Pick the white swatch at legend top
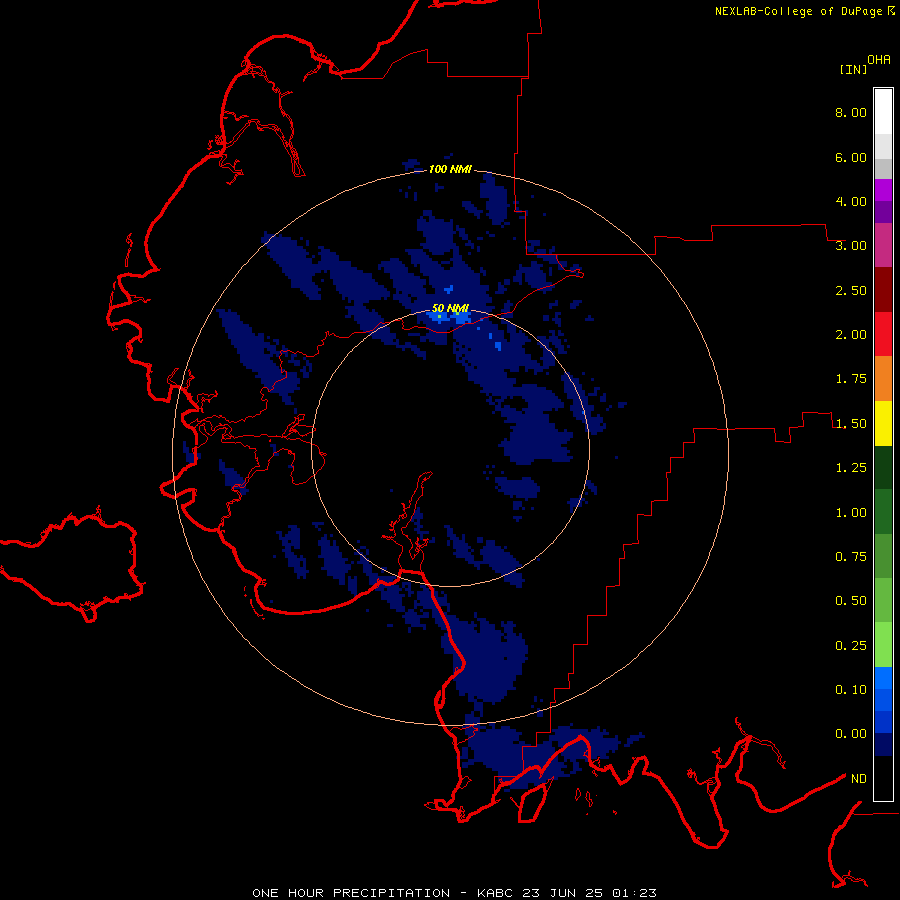 (883, 112)
